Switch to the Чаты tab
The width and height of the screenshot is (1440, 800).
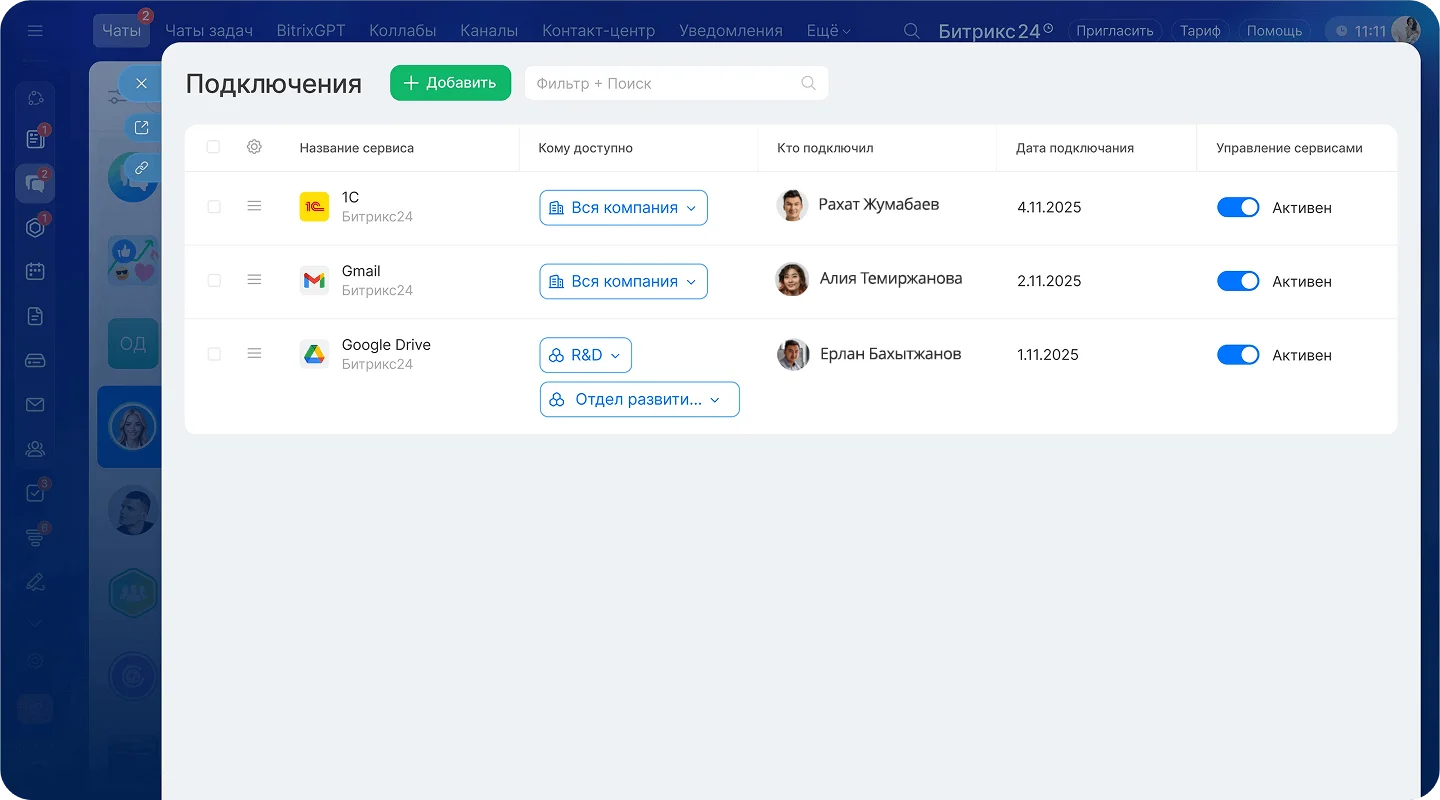121,31
